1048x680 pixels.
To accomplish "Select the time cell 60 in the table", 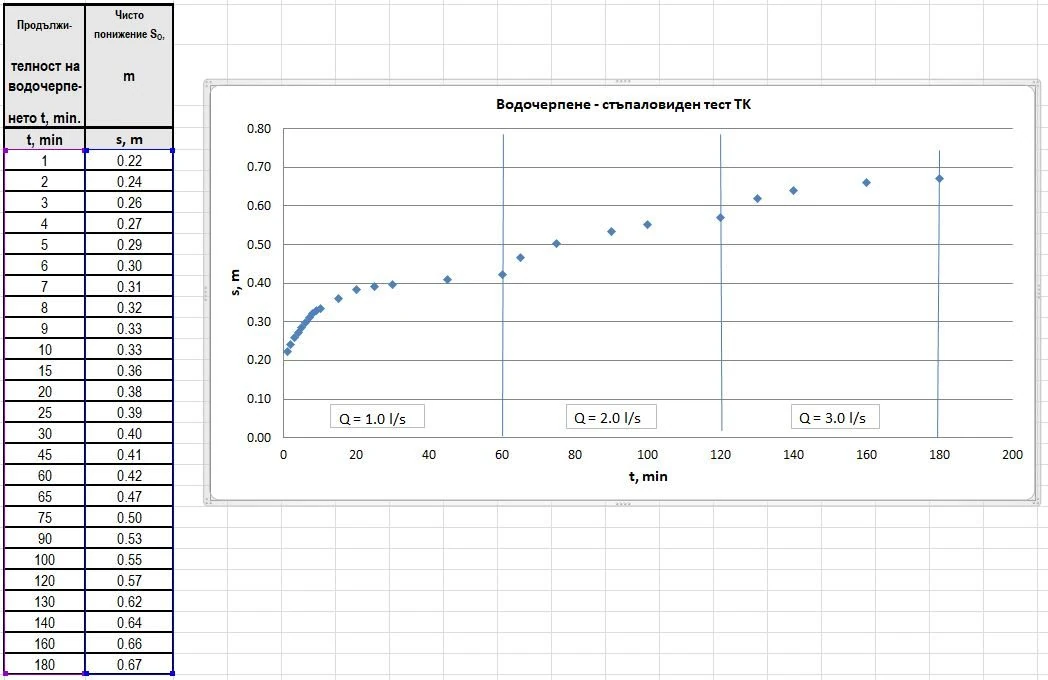I will coord(45,475).
